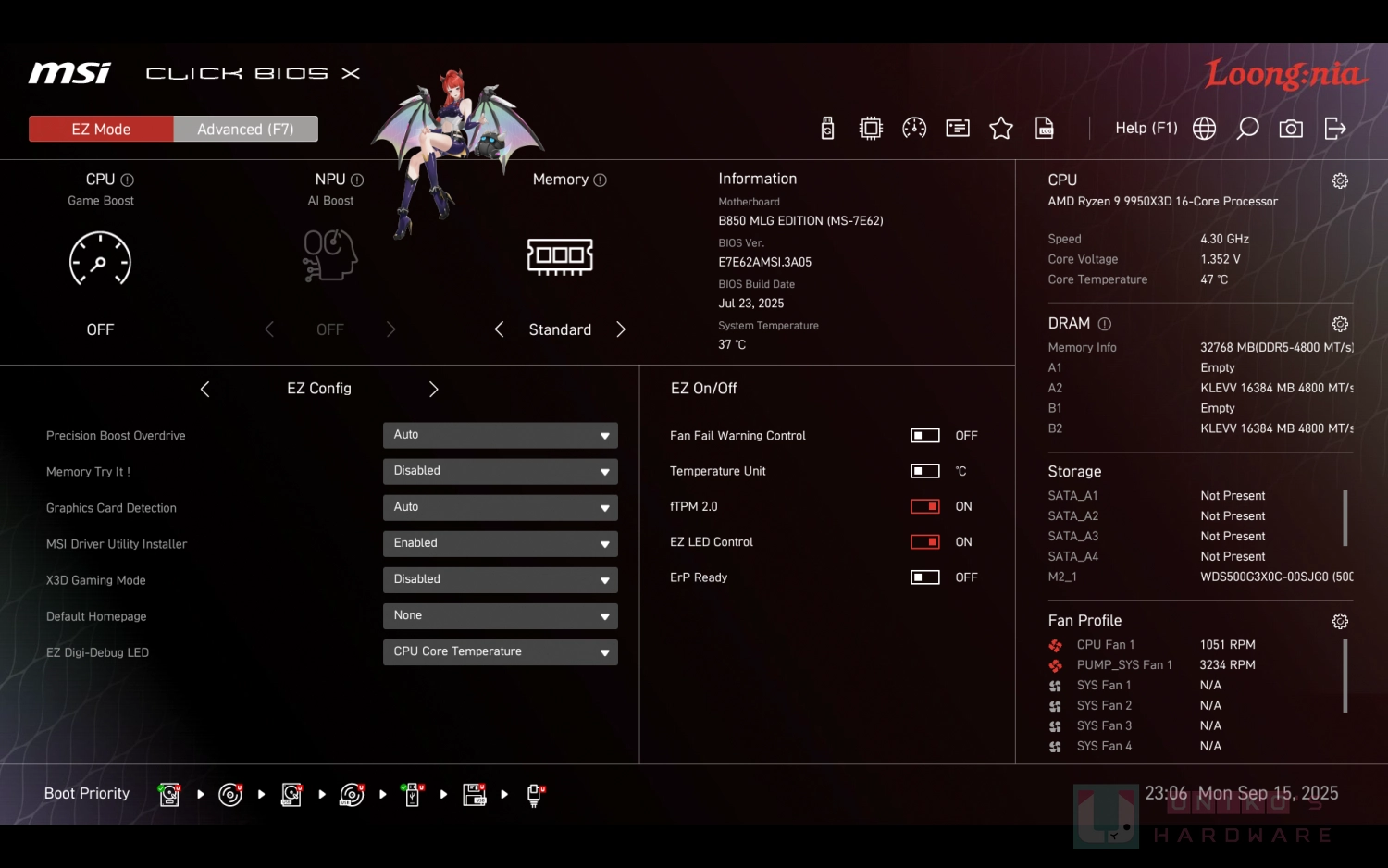Click the info card icon in toolbar
Viewport: 1388px width, 868px height.
point(958,129)
